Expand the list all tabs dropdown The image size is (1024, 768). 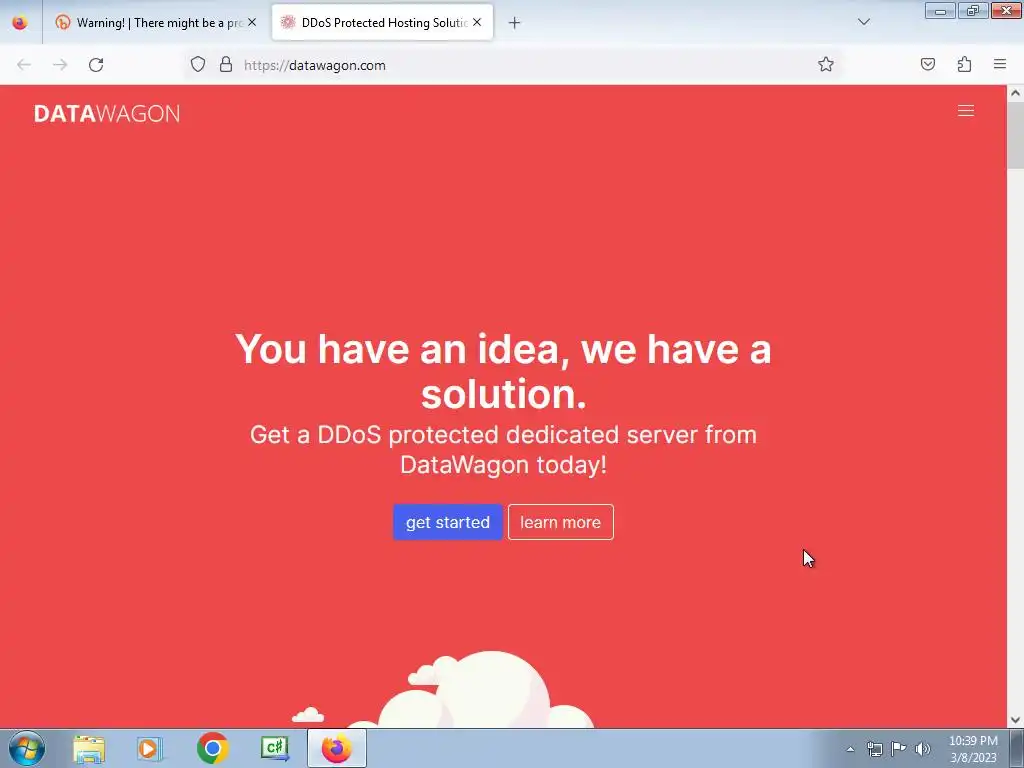point(863,22)
